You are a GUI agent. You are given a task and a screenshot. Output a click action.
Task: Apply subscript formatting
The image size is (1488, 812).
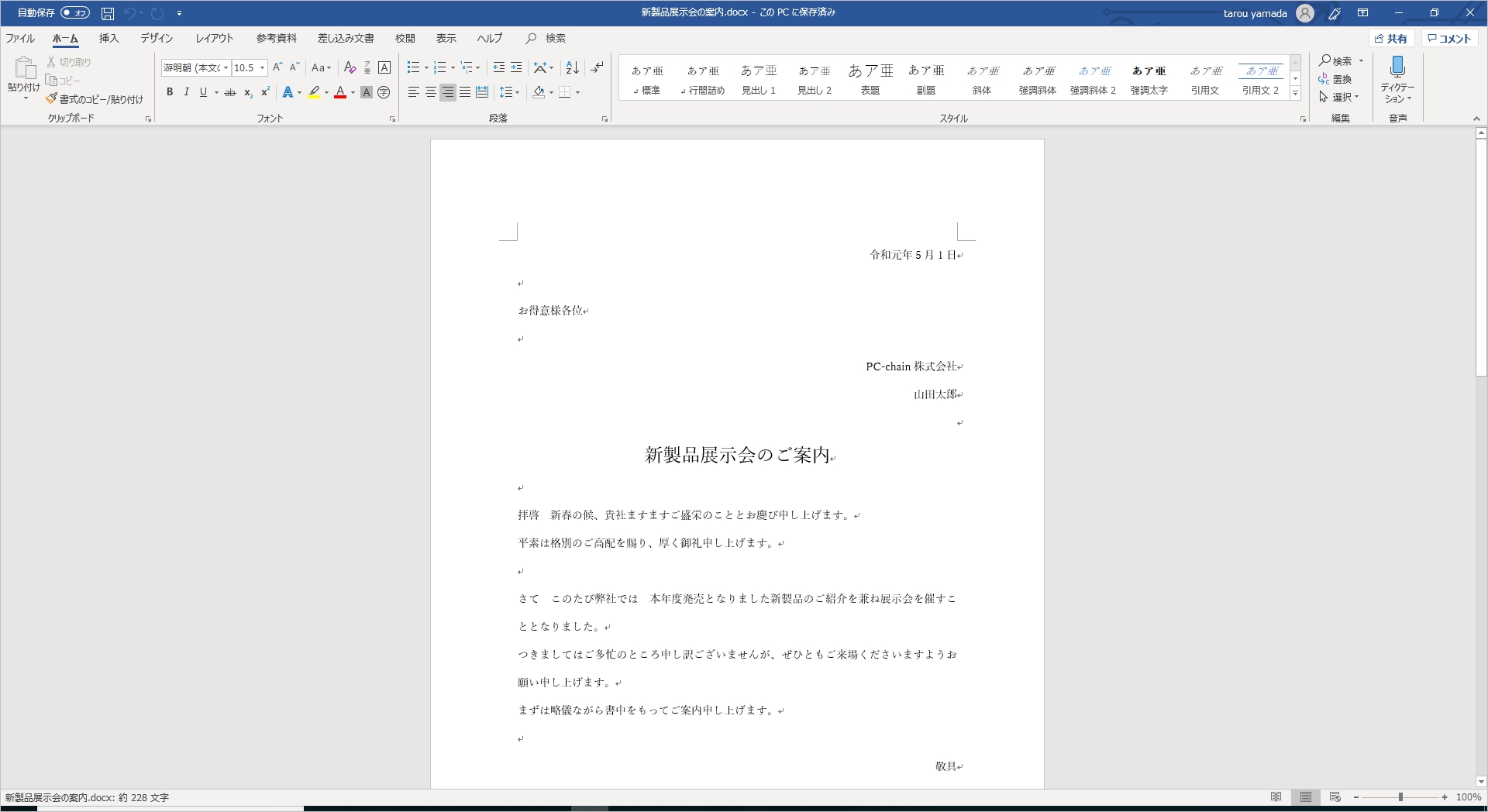click(x=248, y=92)
